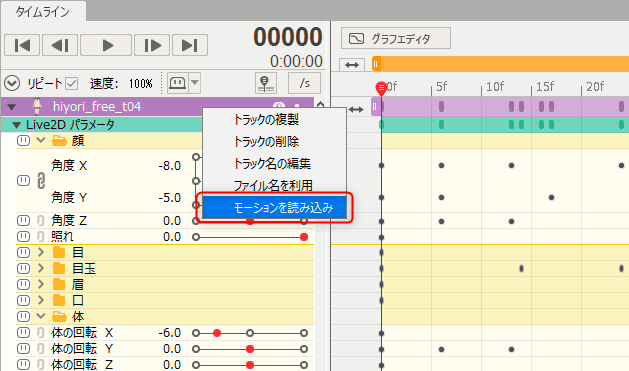Jump to the last frame button
This screenshot has height=371, width=629.
point(190,45)
